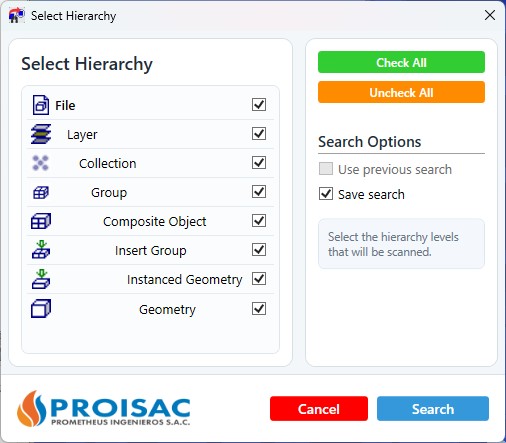This screenshot has height=443, width=506.
Task: Click the Collection dots icon
Action: click(x=40, y=163)
